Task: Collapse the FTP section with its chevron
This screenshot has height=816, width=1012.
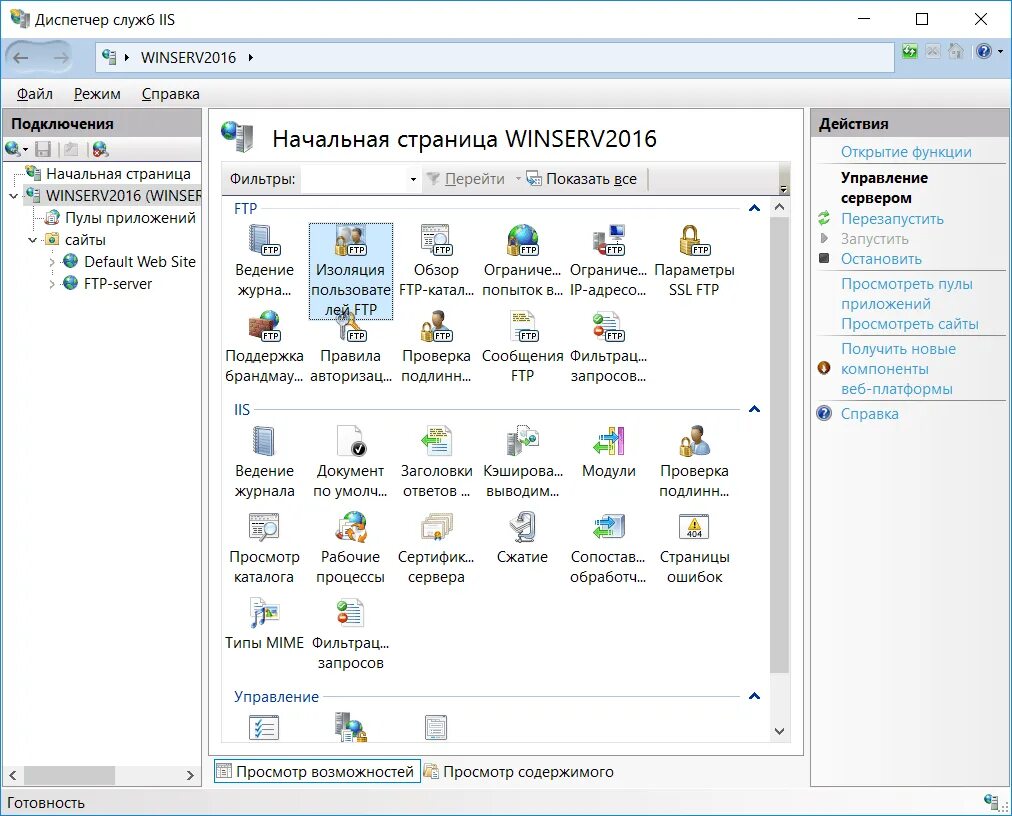Action: pyautogui.click(x=754, y=208)
